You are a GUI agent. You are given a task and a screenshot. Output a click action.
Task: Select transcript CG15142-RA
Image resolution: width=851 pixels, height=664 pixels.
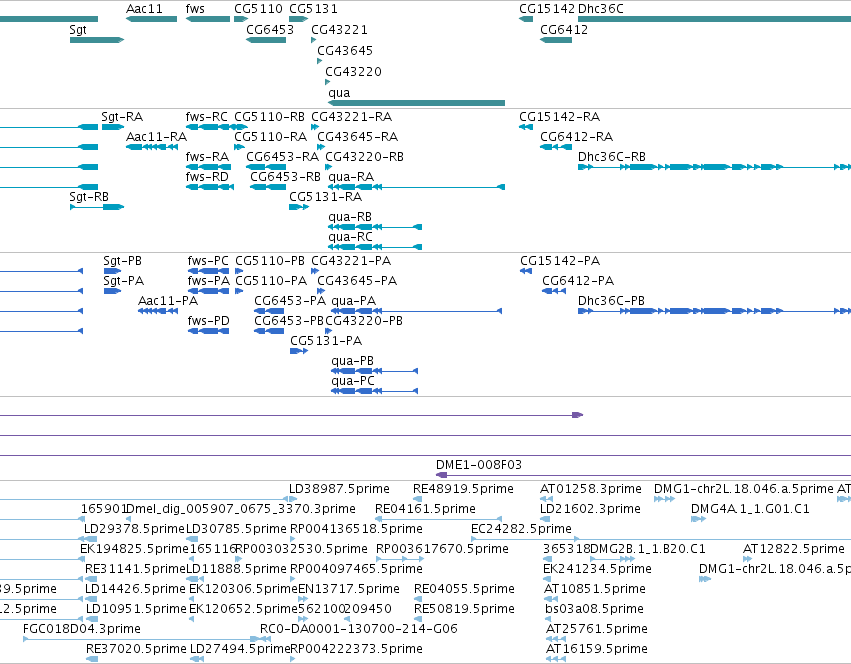[525, 127]
